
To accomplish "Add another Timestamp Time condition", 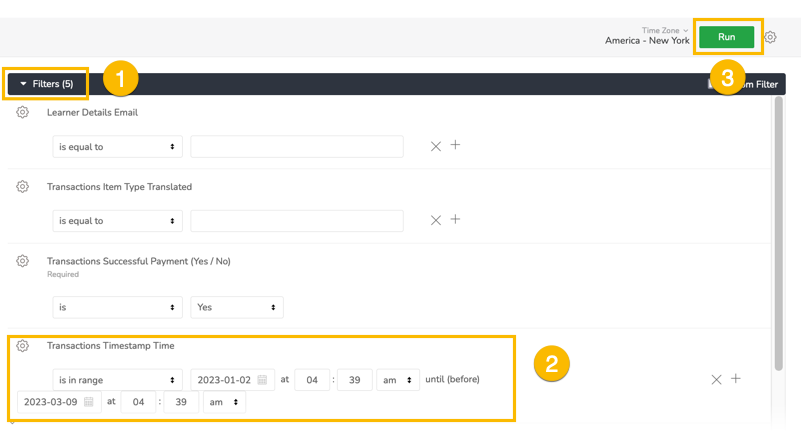I will click(x=736, y=378).
